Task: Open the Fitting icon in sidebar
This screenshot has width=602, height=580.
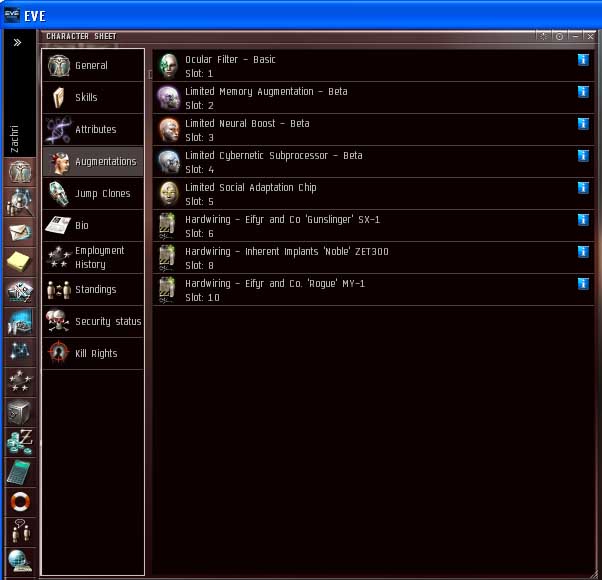Action: pos(20,292)
